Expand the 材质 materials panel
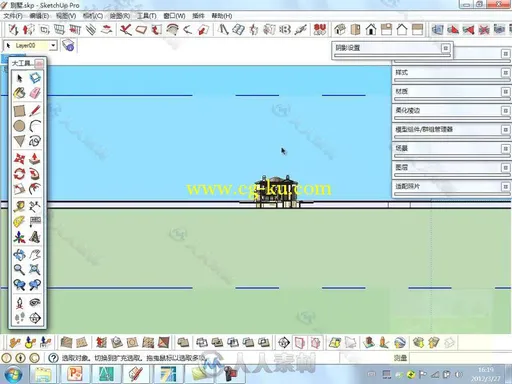The width and height of the screenshot is (512, 384). (x=506, y=91)
